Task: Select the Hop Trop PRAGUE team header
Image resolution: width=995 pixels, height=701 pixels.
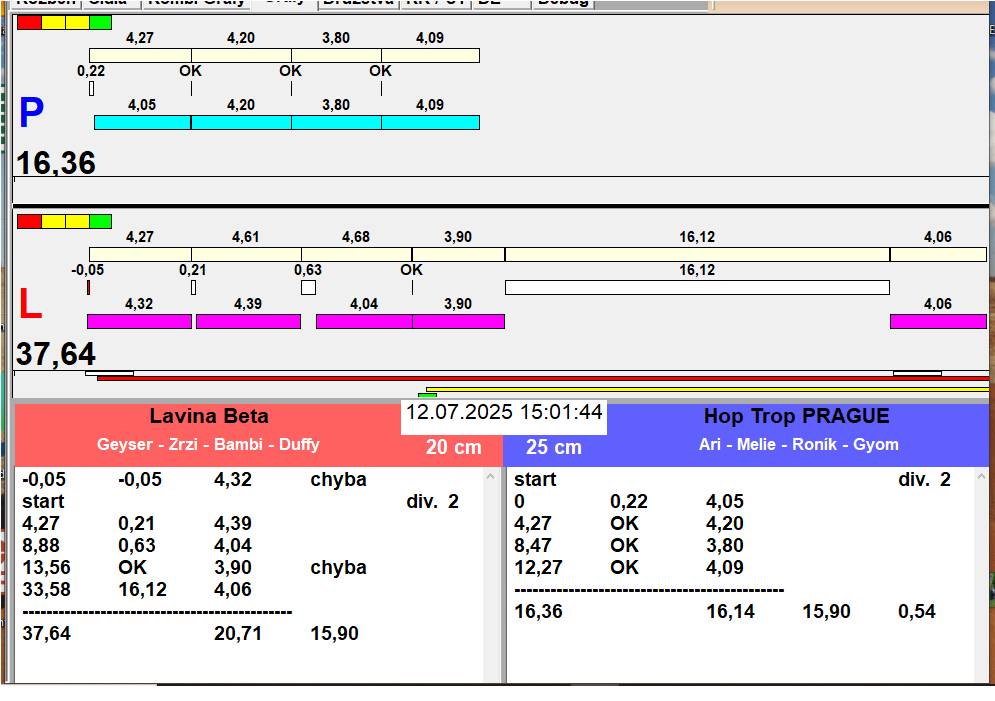Action: pyautogui.click(x=796, y=417)
